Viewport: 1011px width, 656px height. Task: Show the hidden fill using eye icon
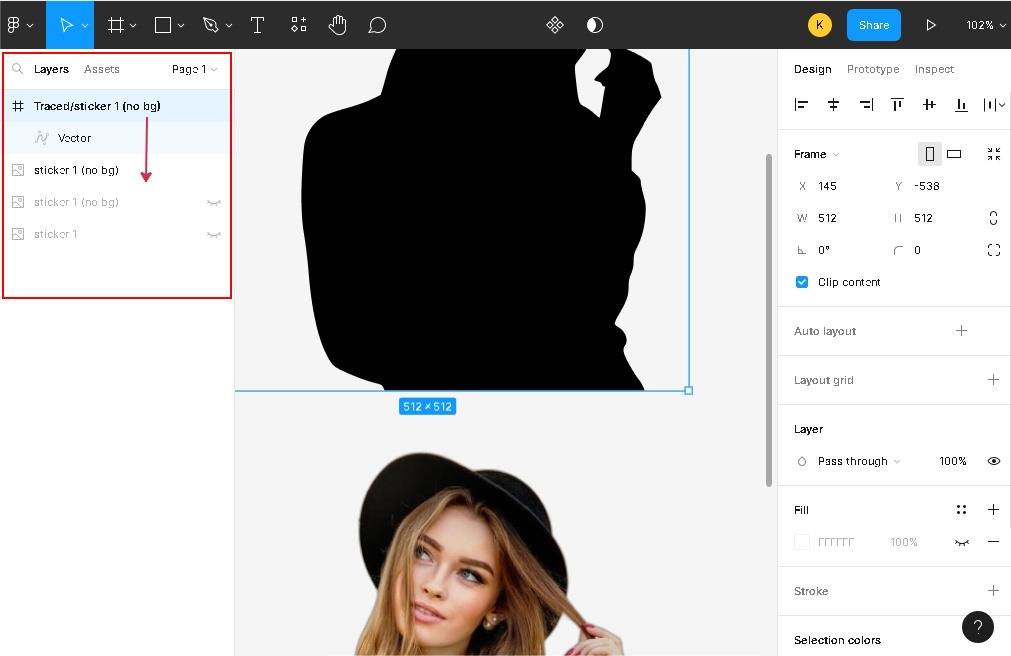point(962,542)
